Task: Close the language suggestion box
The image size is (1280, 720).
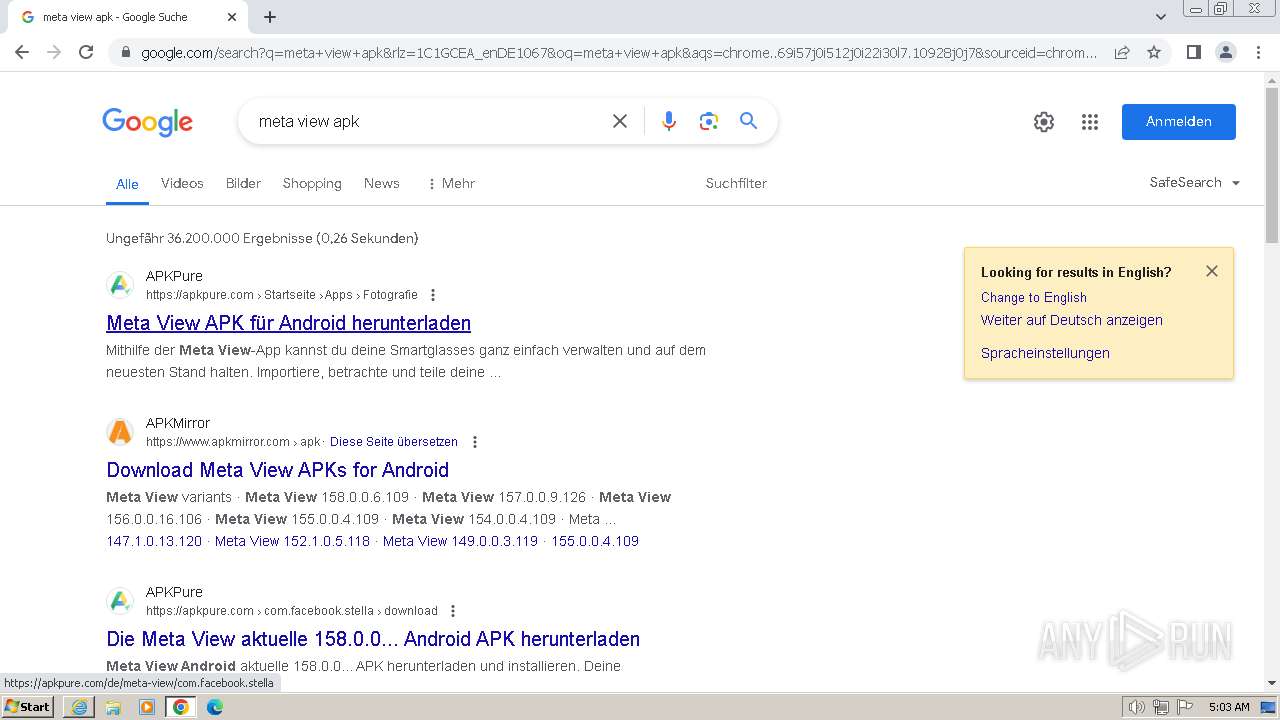Action: pyautogui.click(x=1212, y=271)
